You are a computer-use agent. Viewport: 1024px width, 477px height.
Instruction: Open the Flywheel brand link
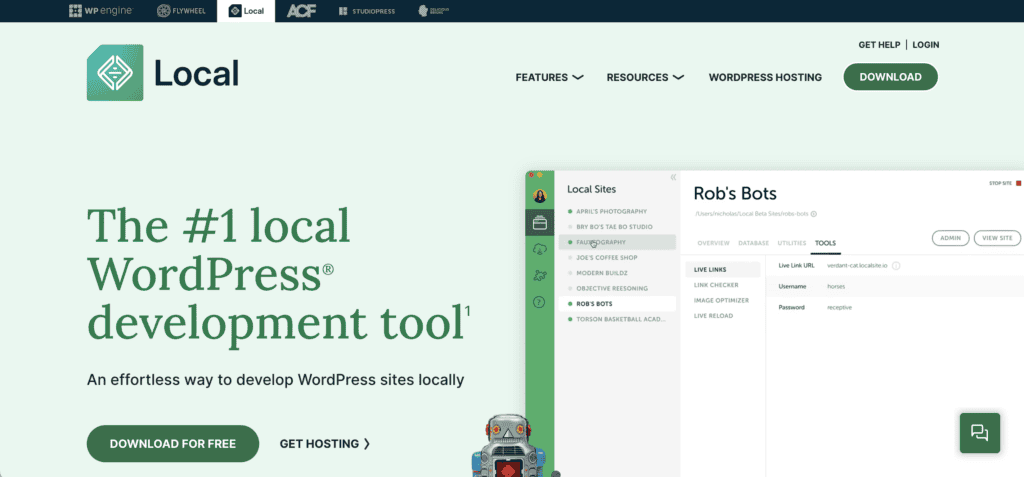click(x=181, y=11)
